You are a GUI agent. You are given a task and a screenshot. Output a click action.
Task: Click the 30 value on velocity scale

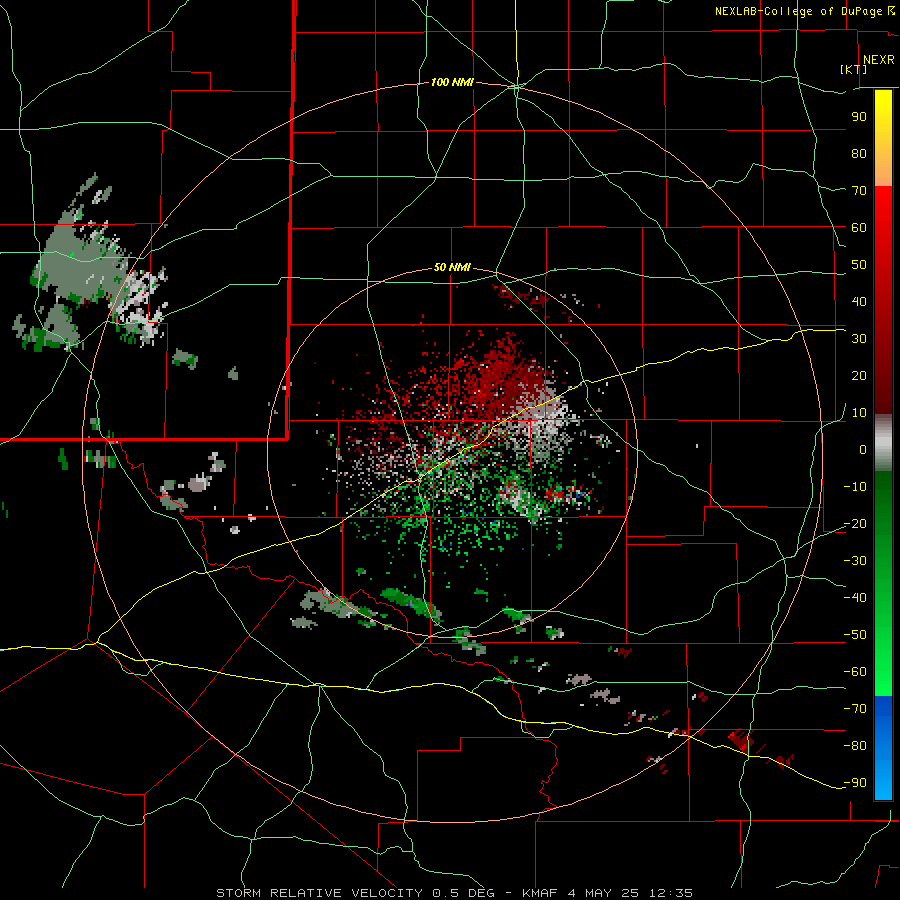tap(859, 339)
